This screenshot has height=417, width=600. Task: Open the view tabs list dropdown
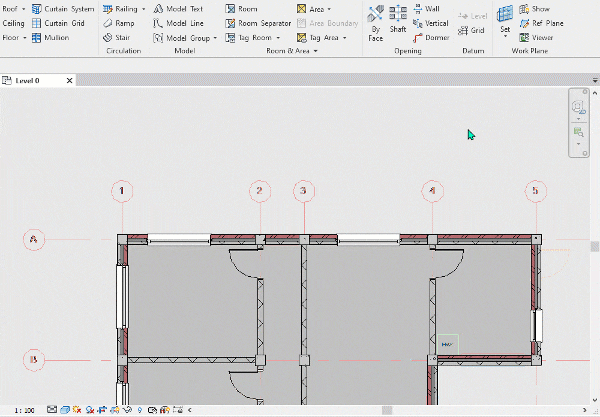tap(595, 80)
